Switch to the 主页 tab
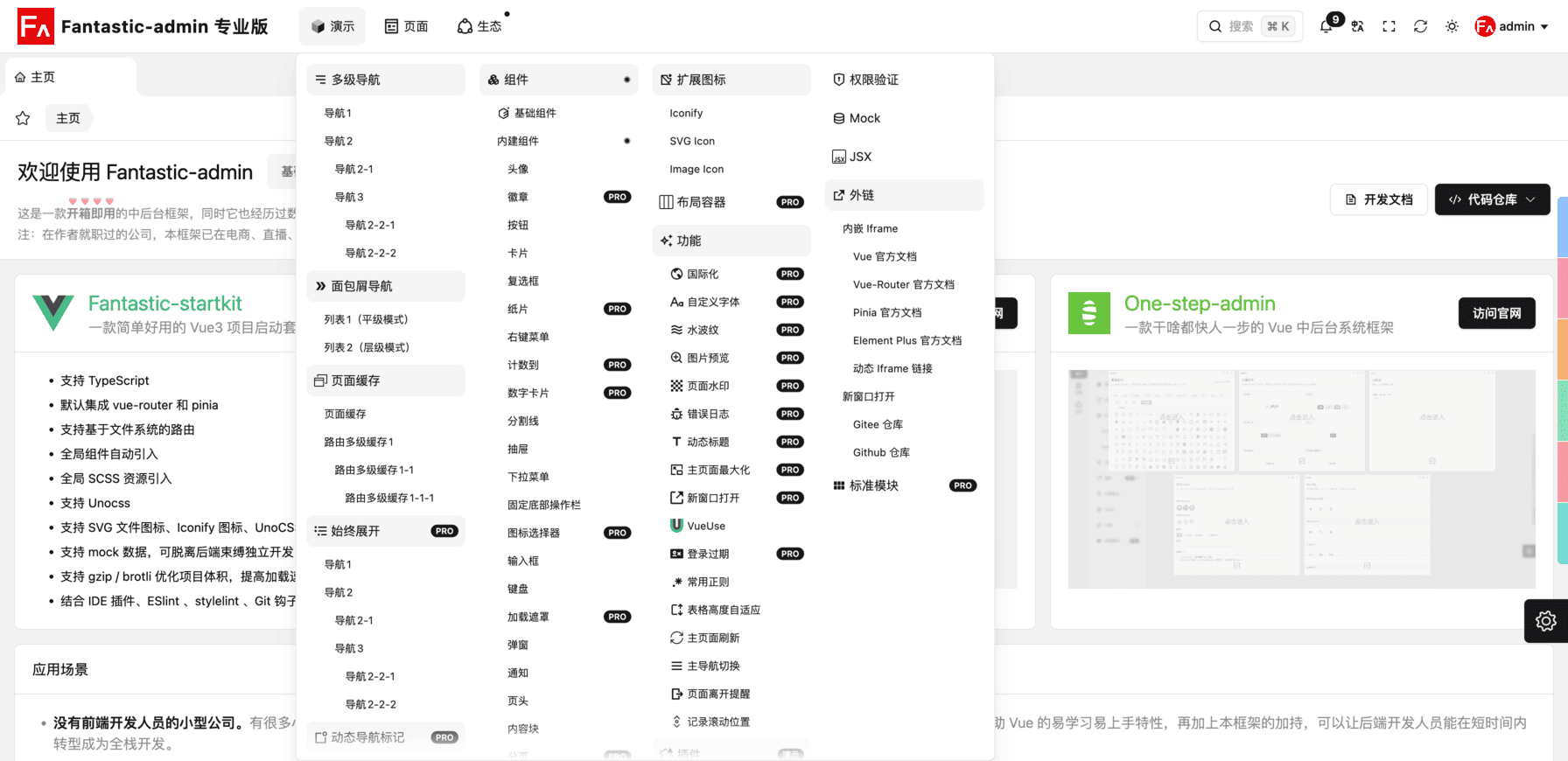The height and width of the screenshot is (761, 1568). click(35, 77)
